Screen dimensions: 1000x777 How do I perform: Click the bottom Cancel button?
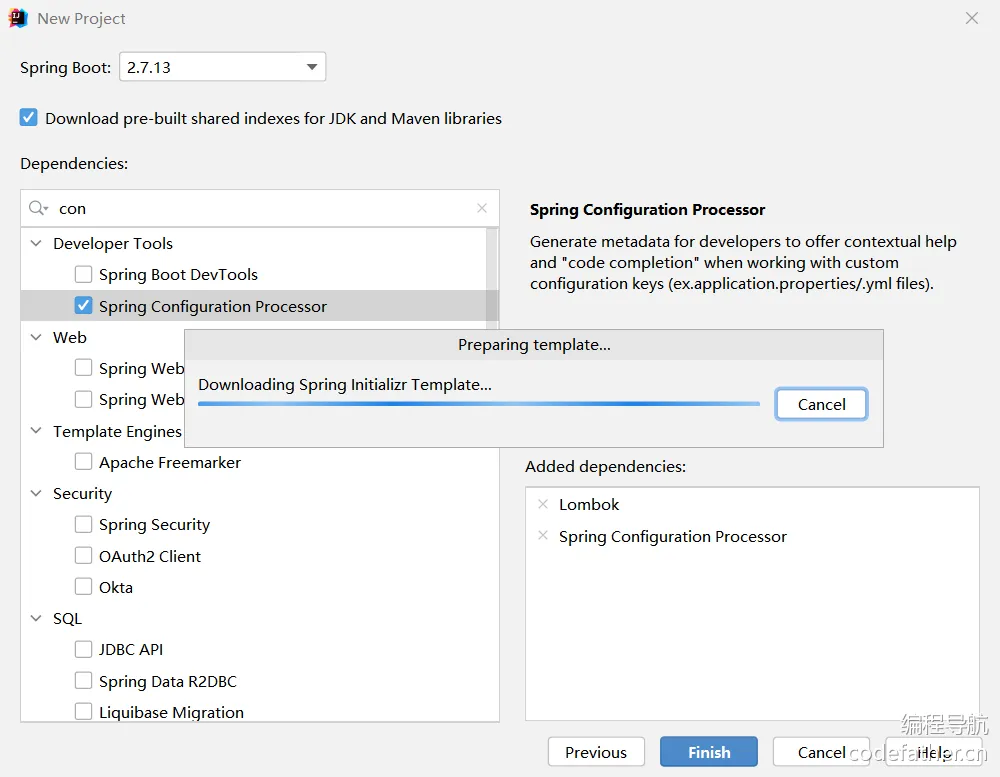coord(821,752)
